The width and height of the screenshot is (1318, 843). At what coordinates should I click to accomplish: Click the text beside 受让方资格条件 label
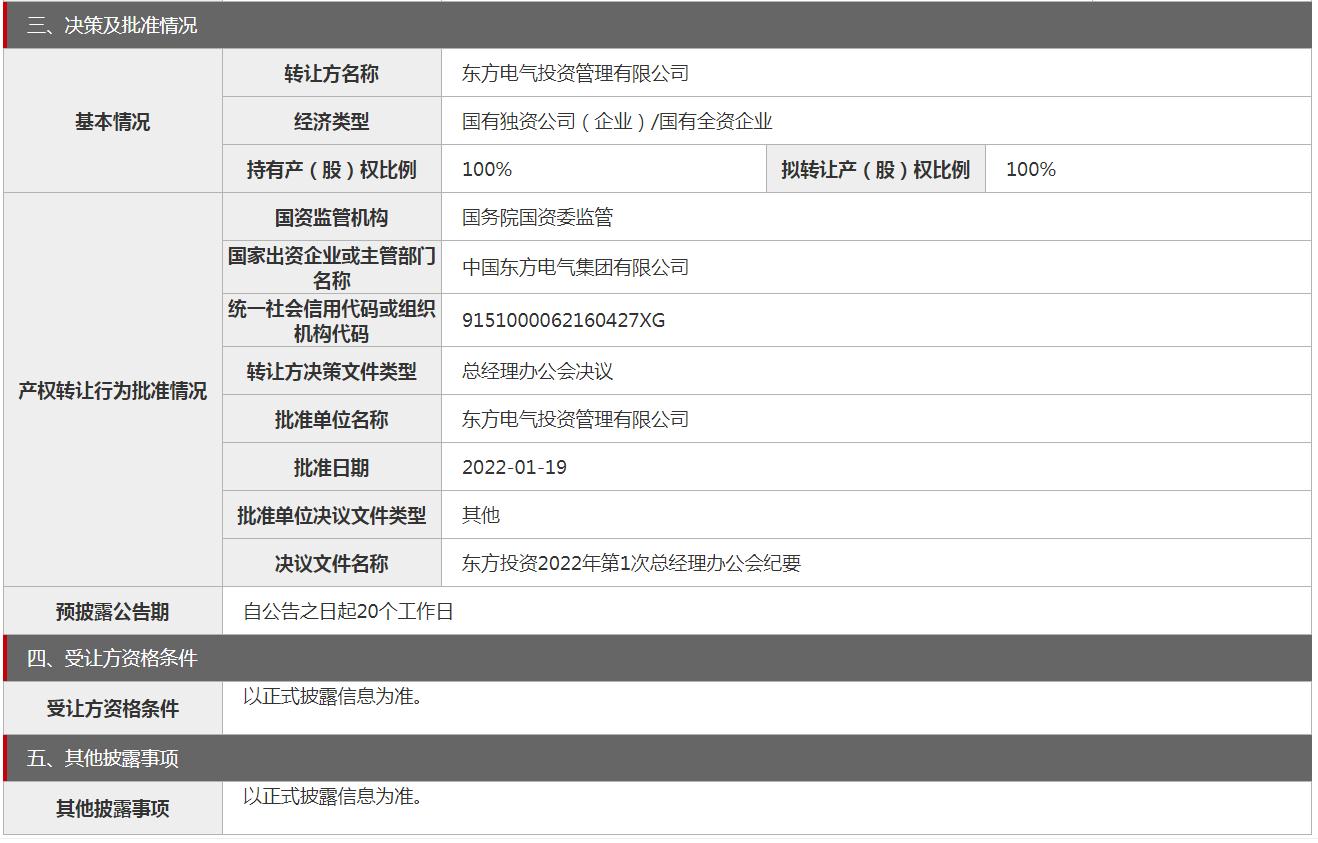[x=333, y=696]
